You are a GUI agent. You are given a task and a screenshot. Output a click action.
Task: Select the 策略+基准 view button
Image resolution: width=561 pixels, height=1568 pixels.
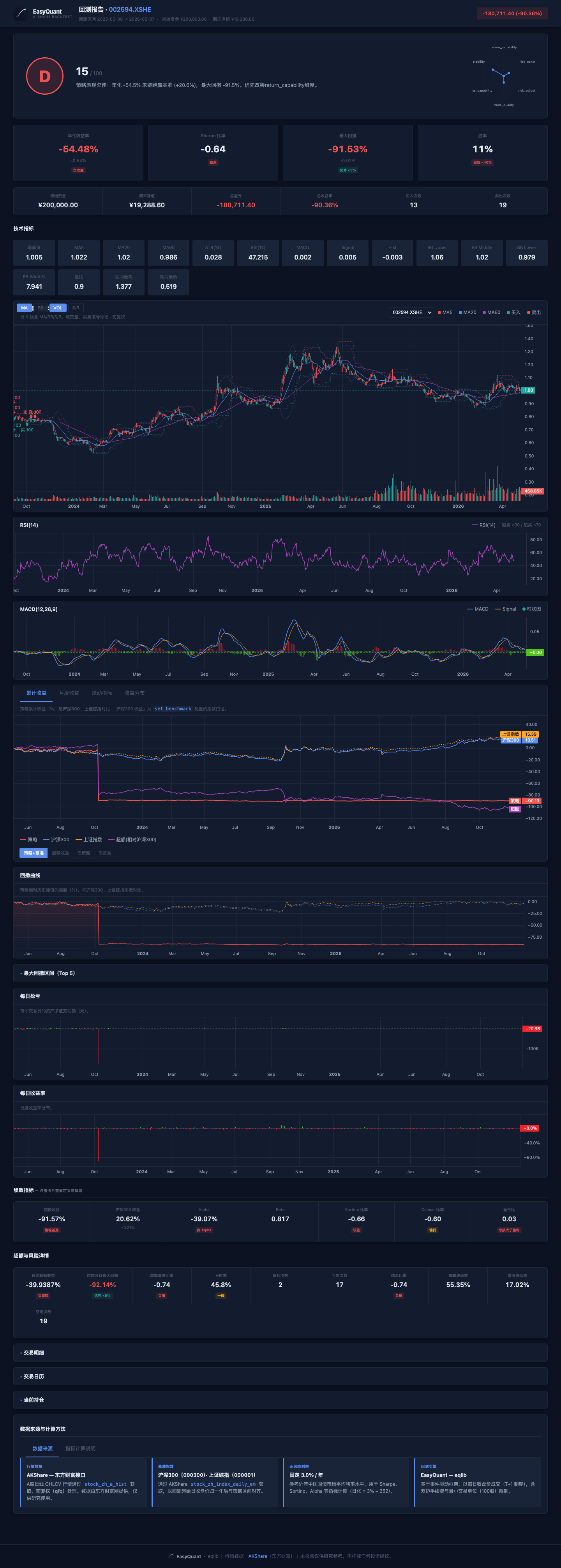34,853
